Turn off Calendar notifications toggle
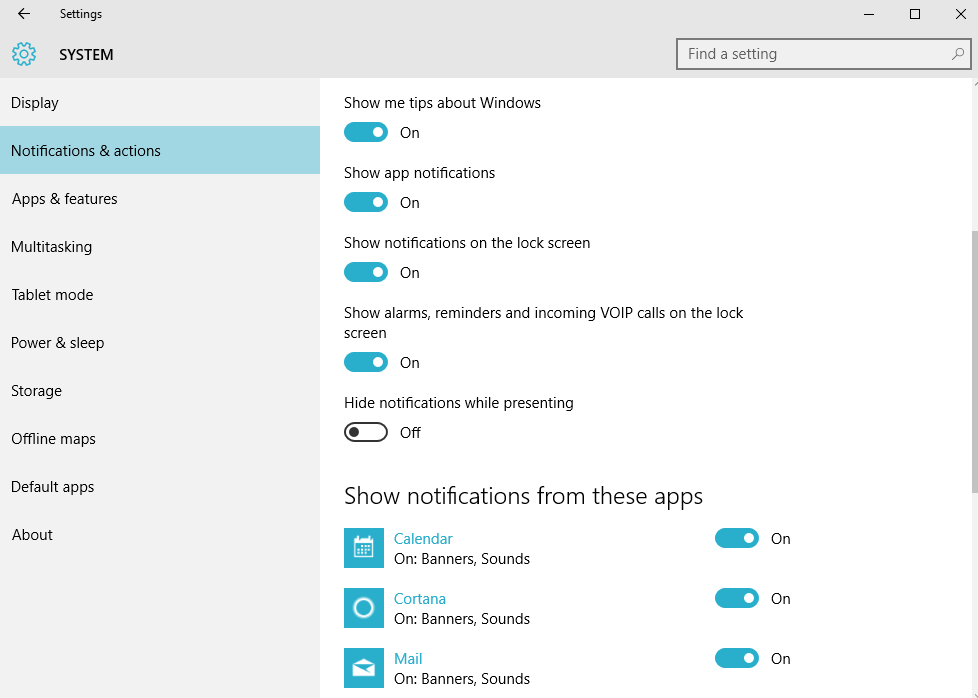The height and width of the screenshot is (698, 978). pos(737,538)
